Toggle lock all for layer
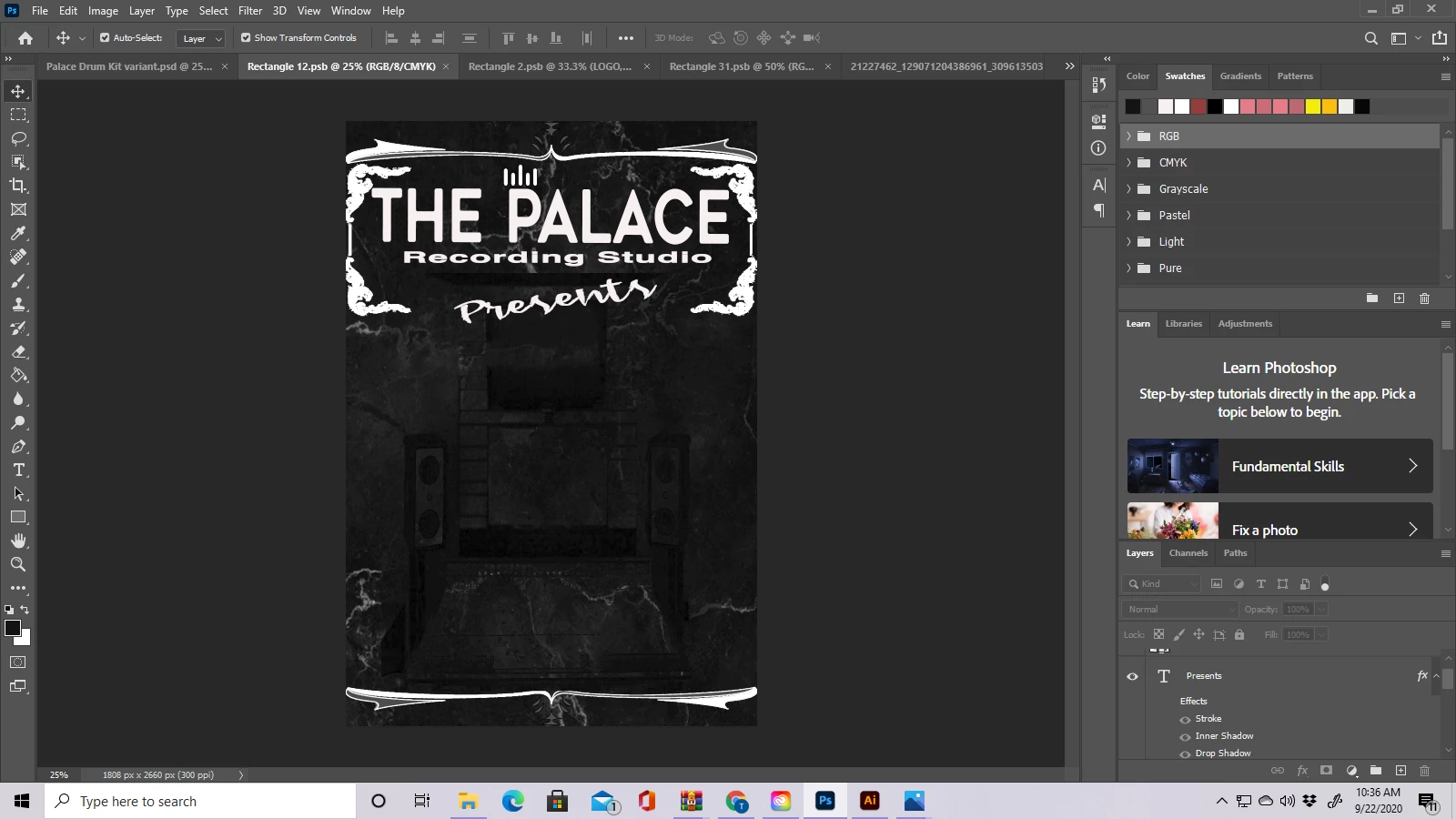1456x819 pixels. tap(1239, 634)
